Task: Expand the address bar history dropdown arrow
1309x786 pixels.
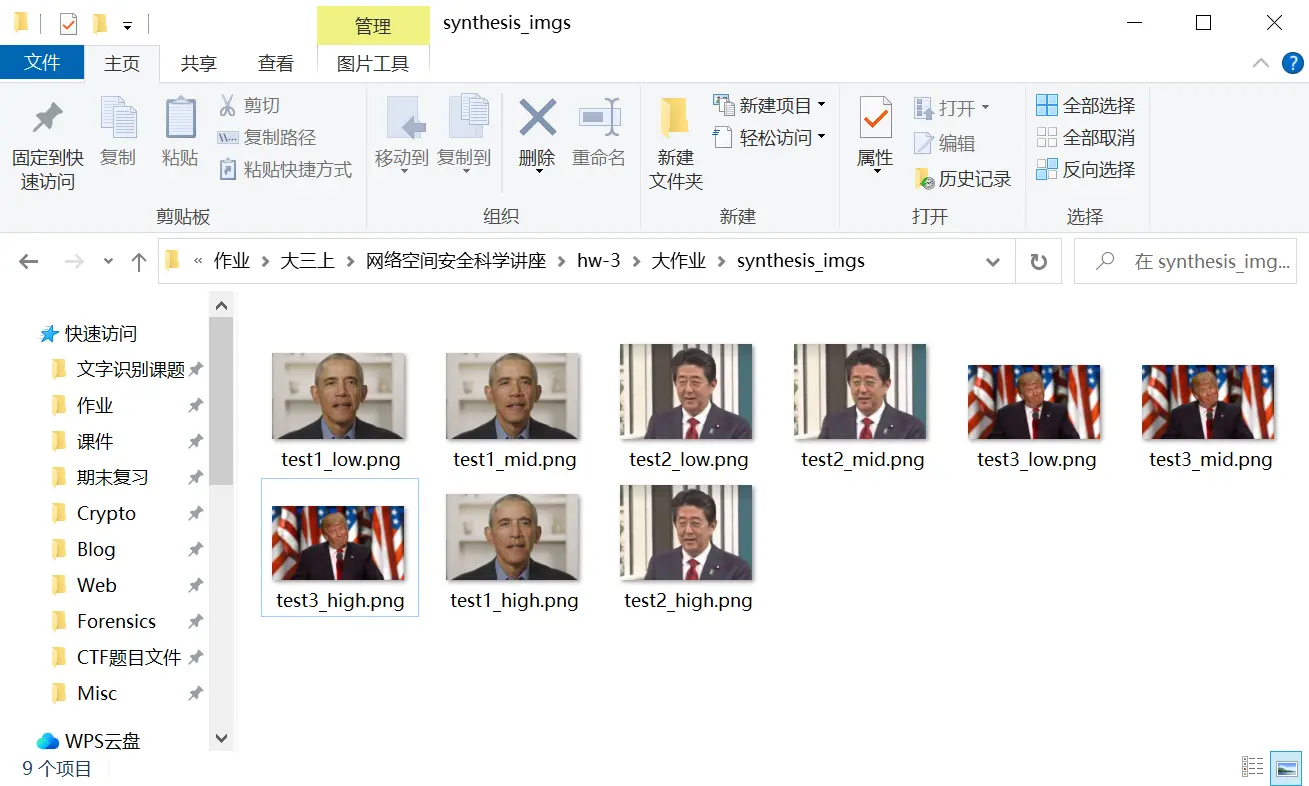Action: [x=993, y=262]
